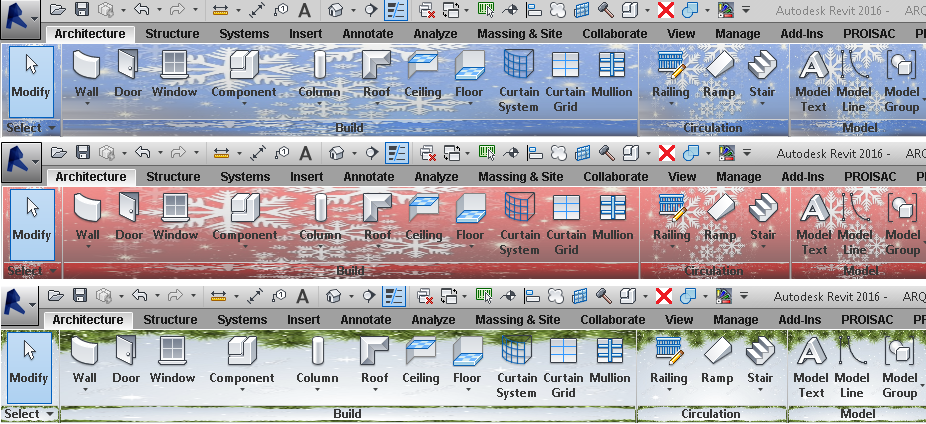
Task: Open the Massing & Site tab above the red ribbon
Action: 521,177
